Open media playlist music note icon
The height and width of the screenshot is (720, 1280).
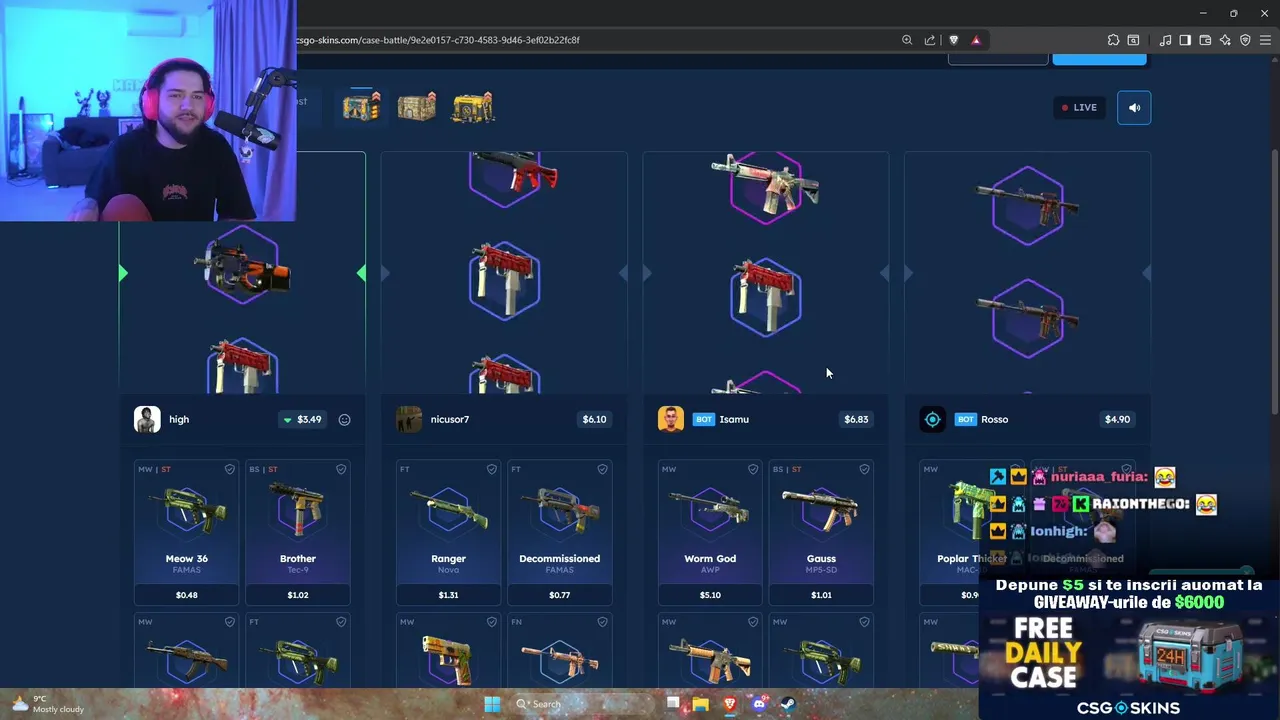[1165, 40]
